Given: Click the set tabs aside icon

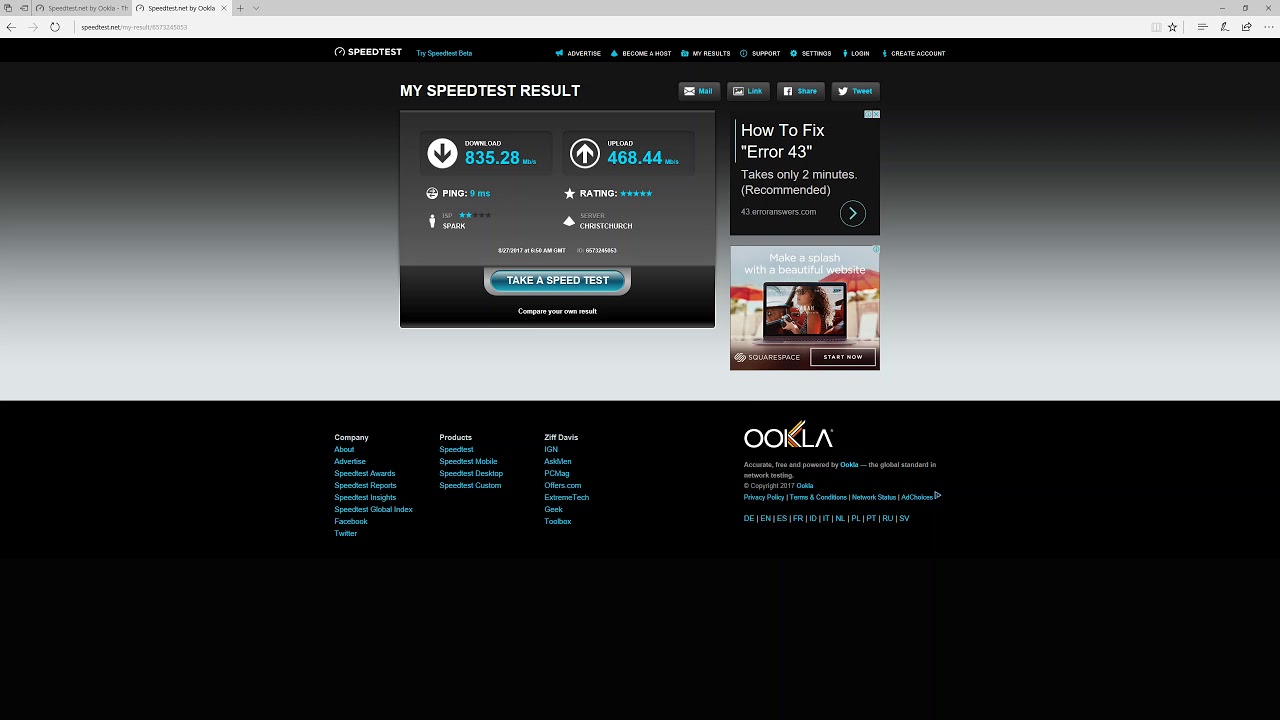Looking at the screenshot, I should (23, 8).
